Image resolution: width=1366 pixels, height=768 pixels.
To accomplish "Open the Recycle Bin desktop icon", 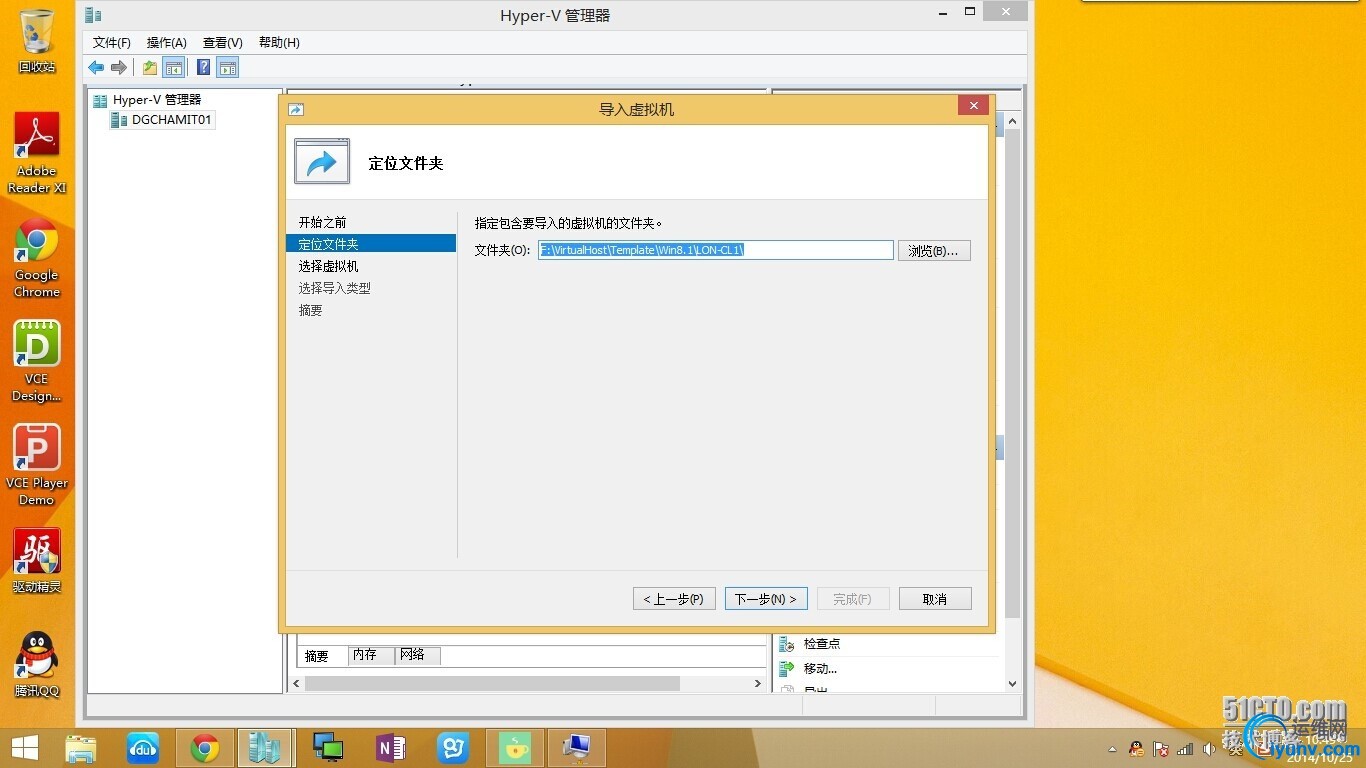I will tap(37, 42).
